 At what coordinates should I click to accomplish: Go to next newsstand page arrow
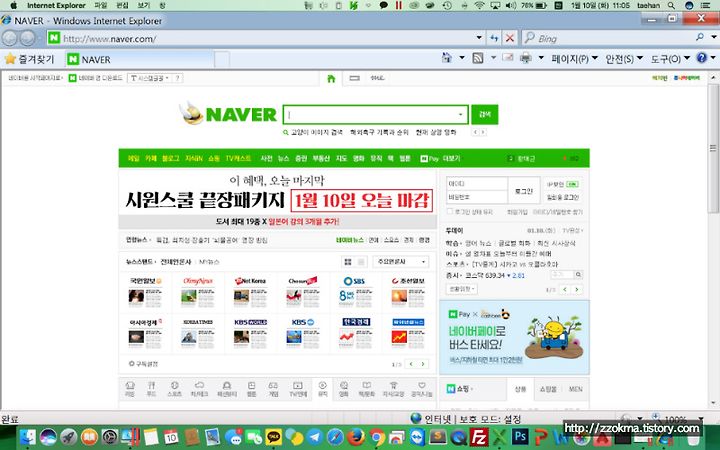[x=422, y=364]
